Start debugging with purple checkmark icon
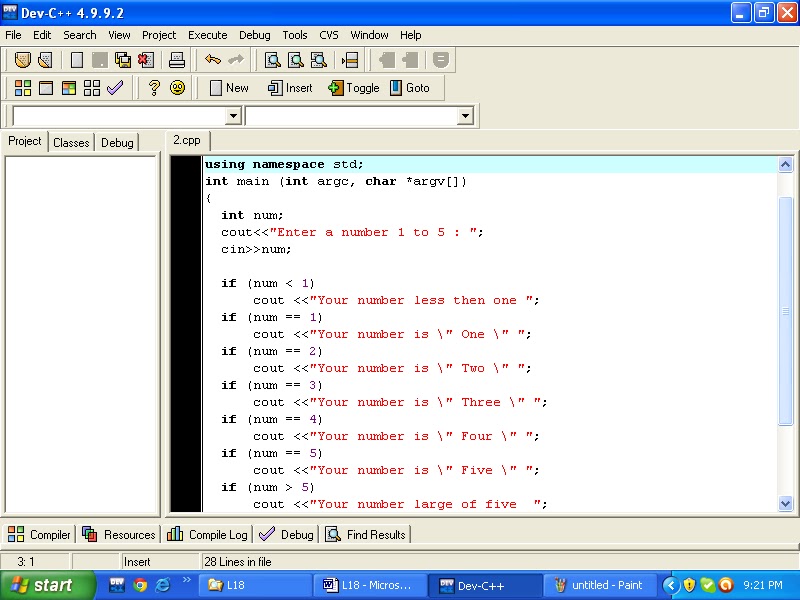The image size is (800, 600). [115, 88]
